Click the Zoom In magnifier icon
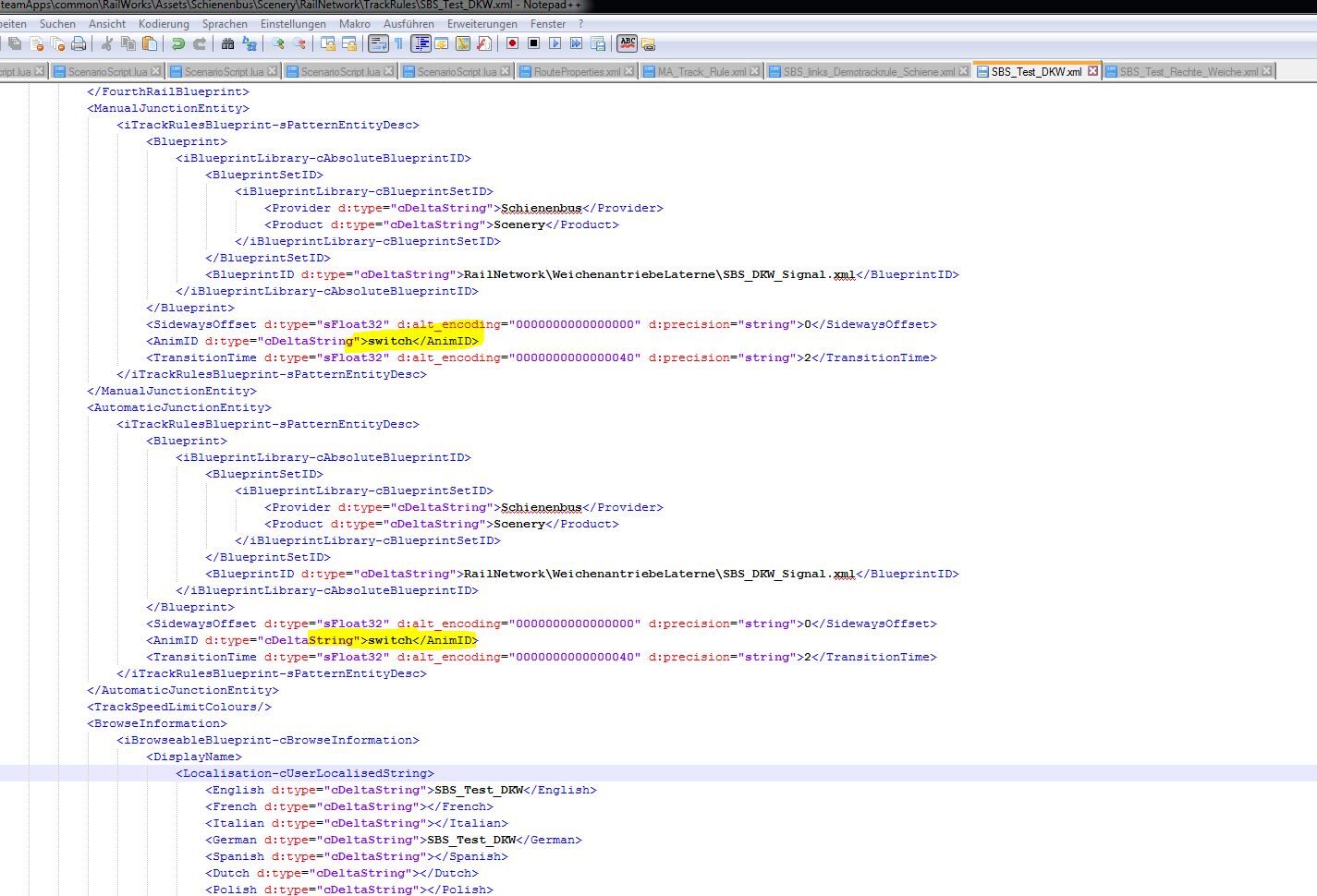This screenshot has height=896, width=1317. (278, 43)
